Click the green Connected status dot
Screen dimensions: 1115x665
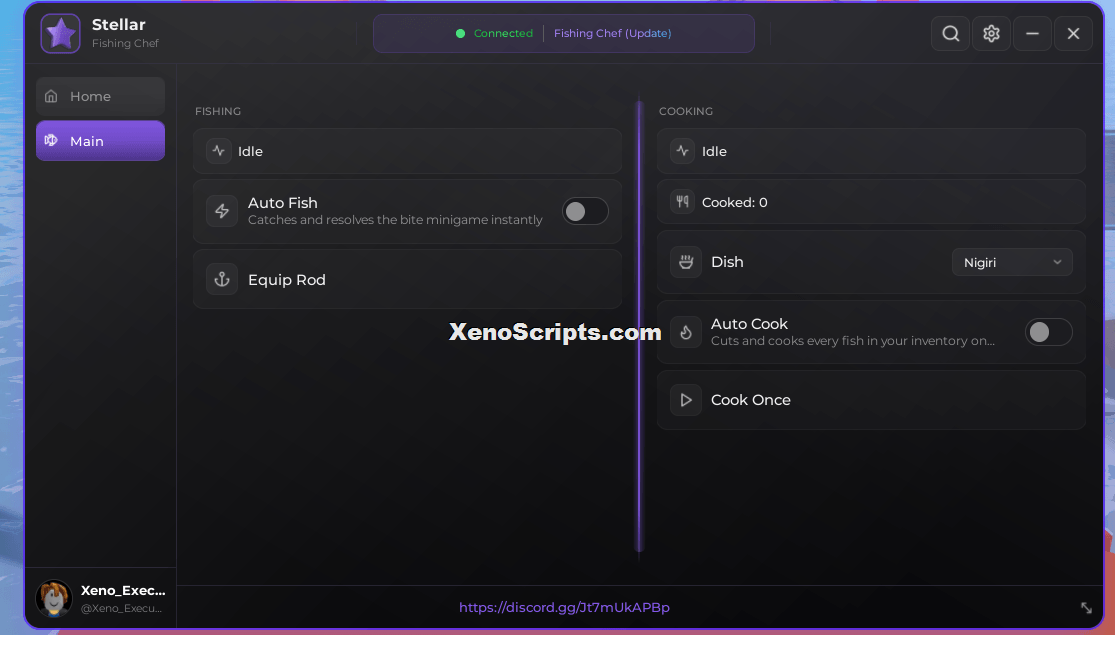pos(460,33)
